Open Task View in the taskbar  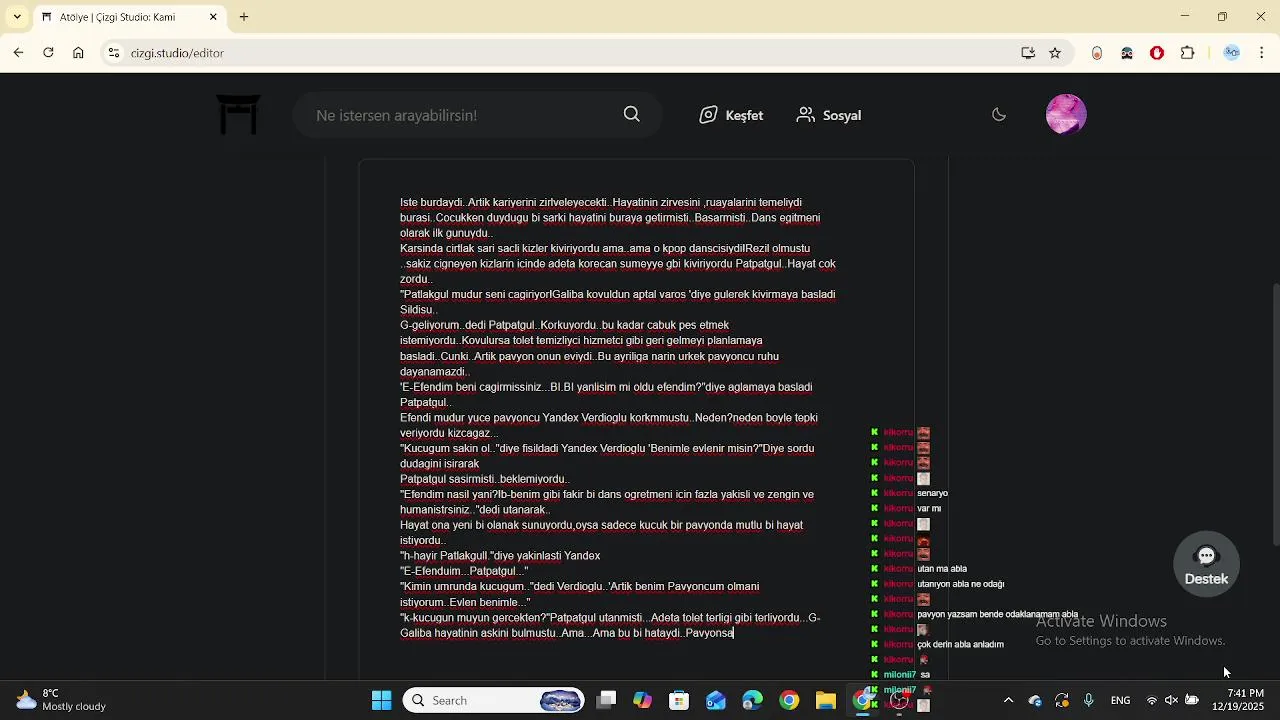pyautogui.click(x=607, y=700)
